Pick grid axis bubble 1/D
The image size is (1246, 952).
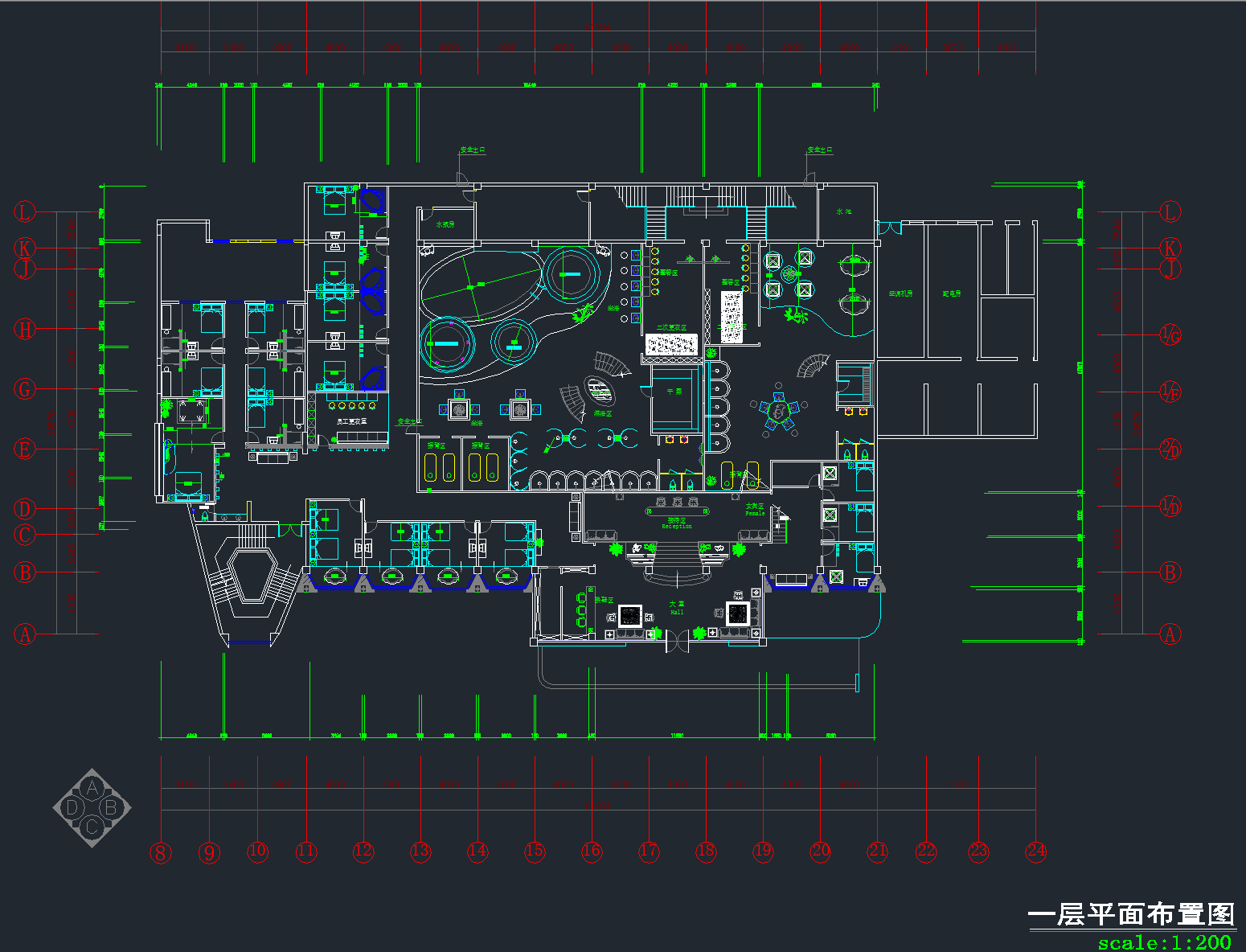[1170, 507]
